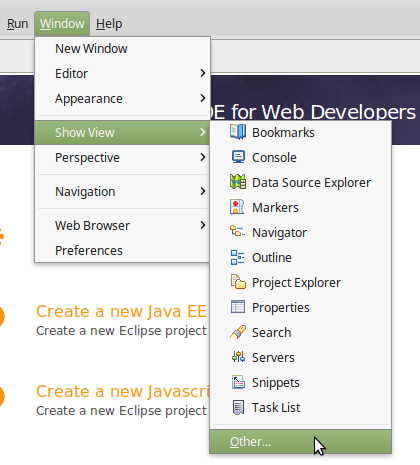Select the Perspective menu entry

pos(122,157)
